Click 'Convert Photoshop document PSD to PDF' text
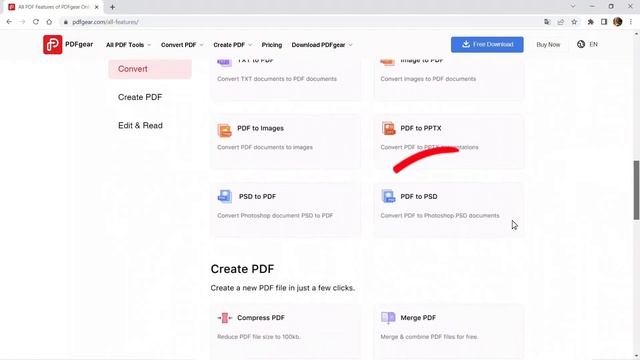The width and height of the screenshot is (640, 360). click(275, 215)
